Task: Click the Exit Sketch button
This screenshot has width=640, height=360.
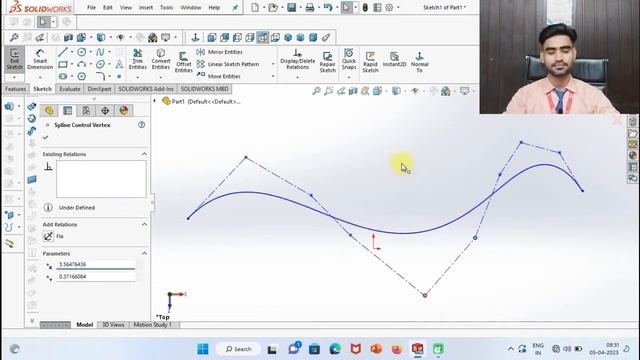Action: coord(14,59)
